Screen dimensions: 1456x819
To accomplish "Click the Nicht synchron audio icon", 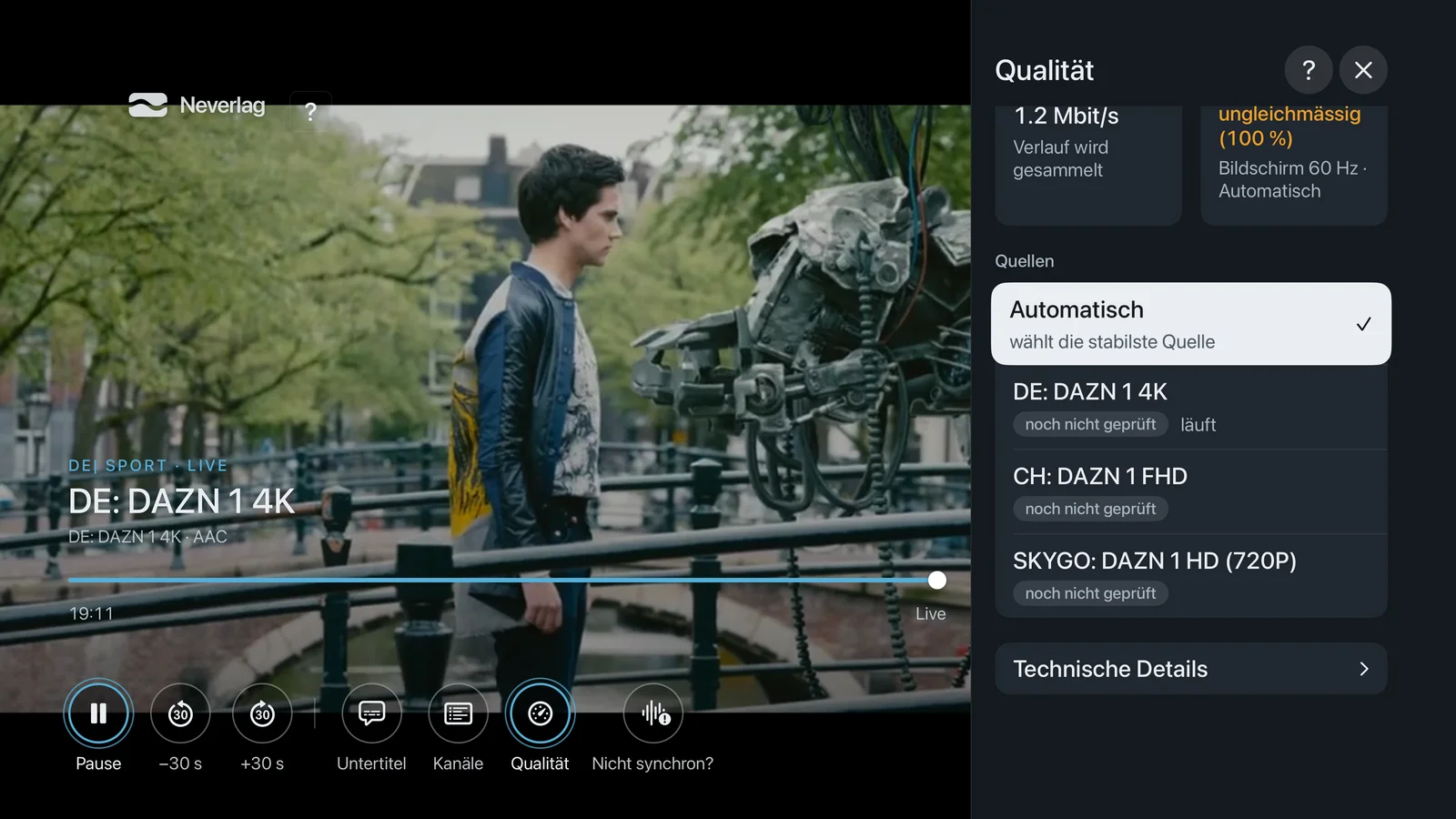I will point(653,713).
